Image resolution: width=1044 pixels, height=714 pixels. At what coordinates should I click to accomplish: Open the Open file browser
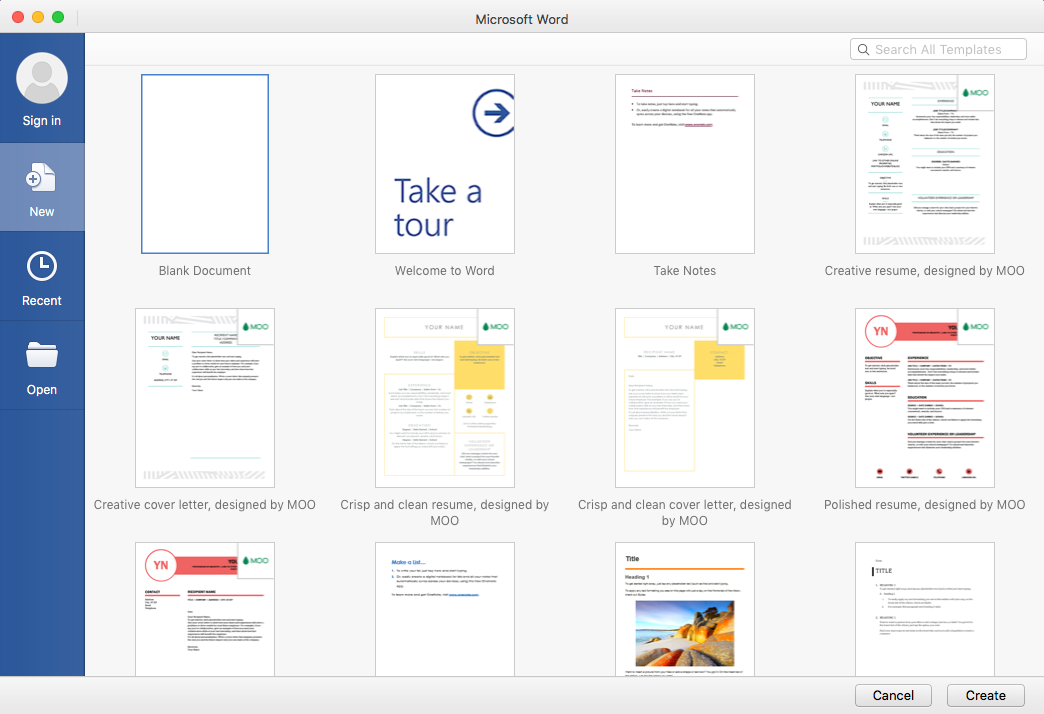click(41, 365)
